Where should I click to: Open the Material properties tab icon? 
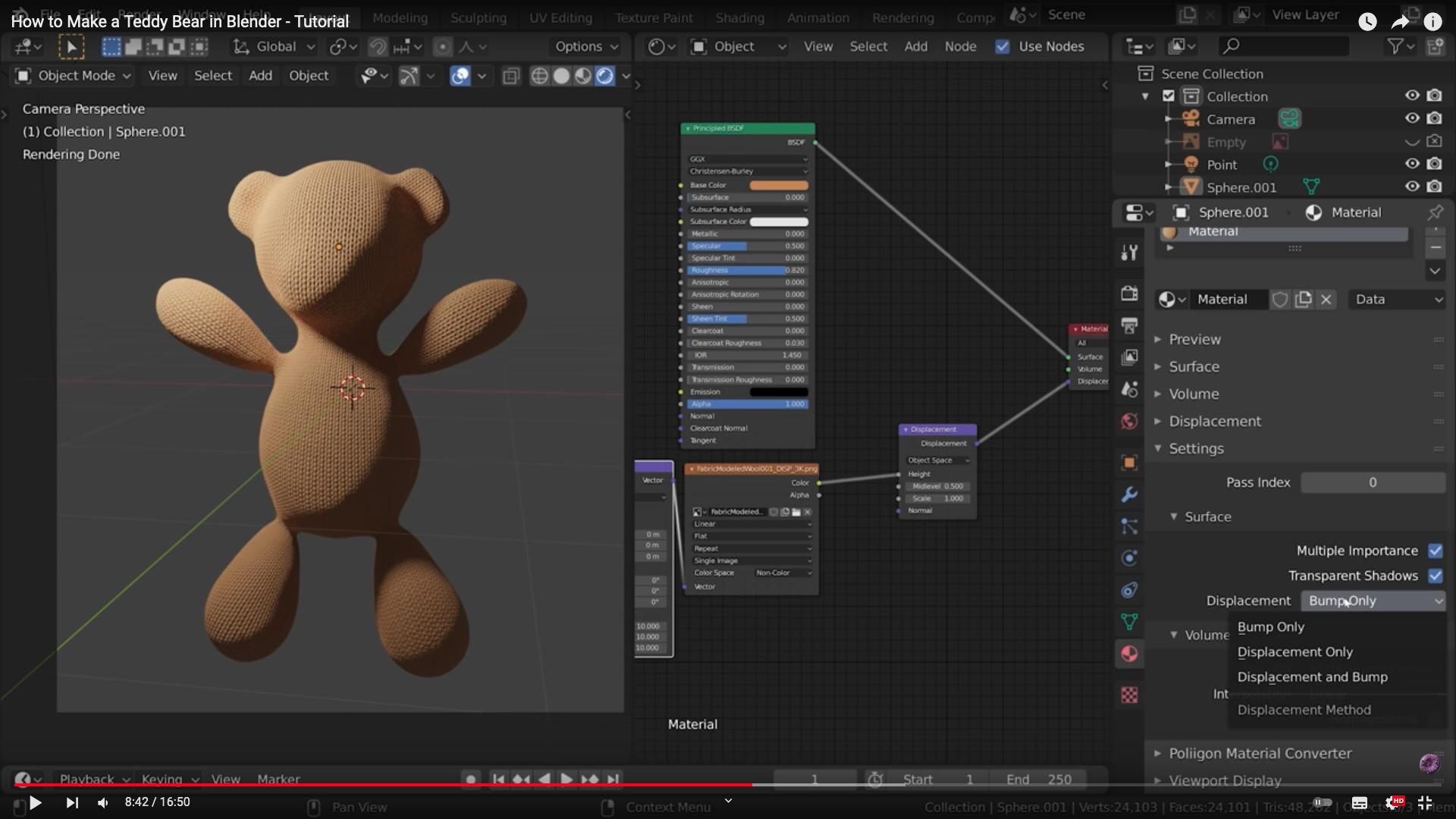point(1129,654)
